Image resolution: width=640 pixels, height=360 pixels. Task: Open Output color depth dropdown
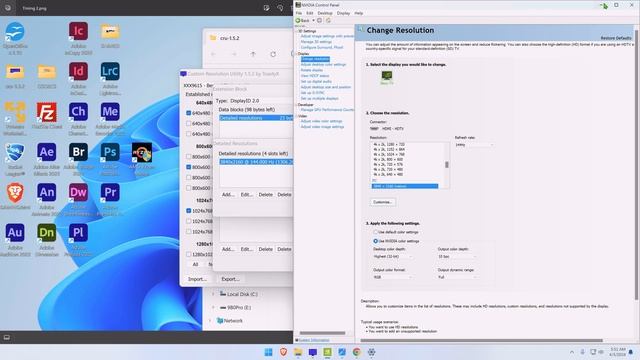click(x=457, y=257)
